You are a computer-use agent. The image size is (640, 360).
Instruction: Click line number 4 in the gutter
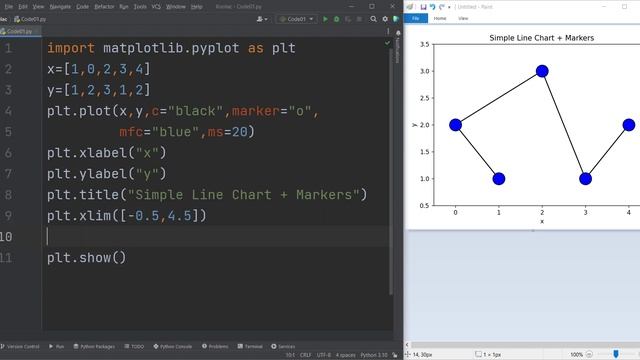[x=8, y=111]
